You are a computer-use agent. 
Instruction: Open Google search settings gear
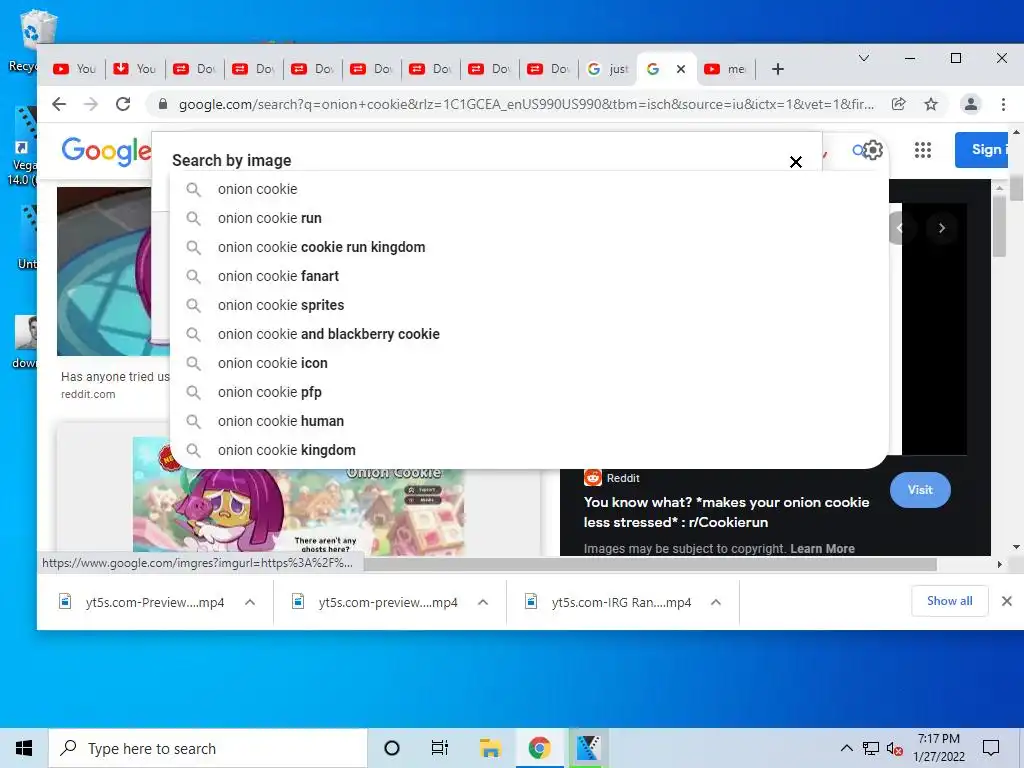coord(873,150)
